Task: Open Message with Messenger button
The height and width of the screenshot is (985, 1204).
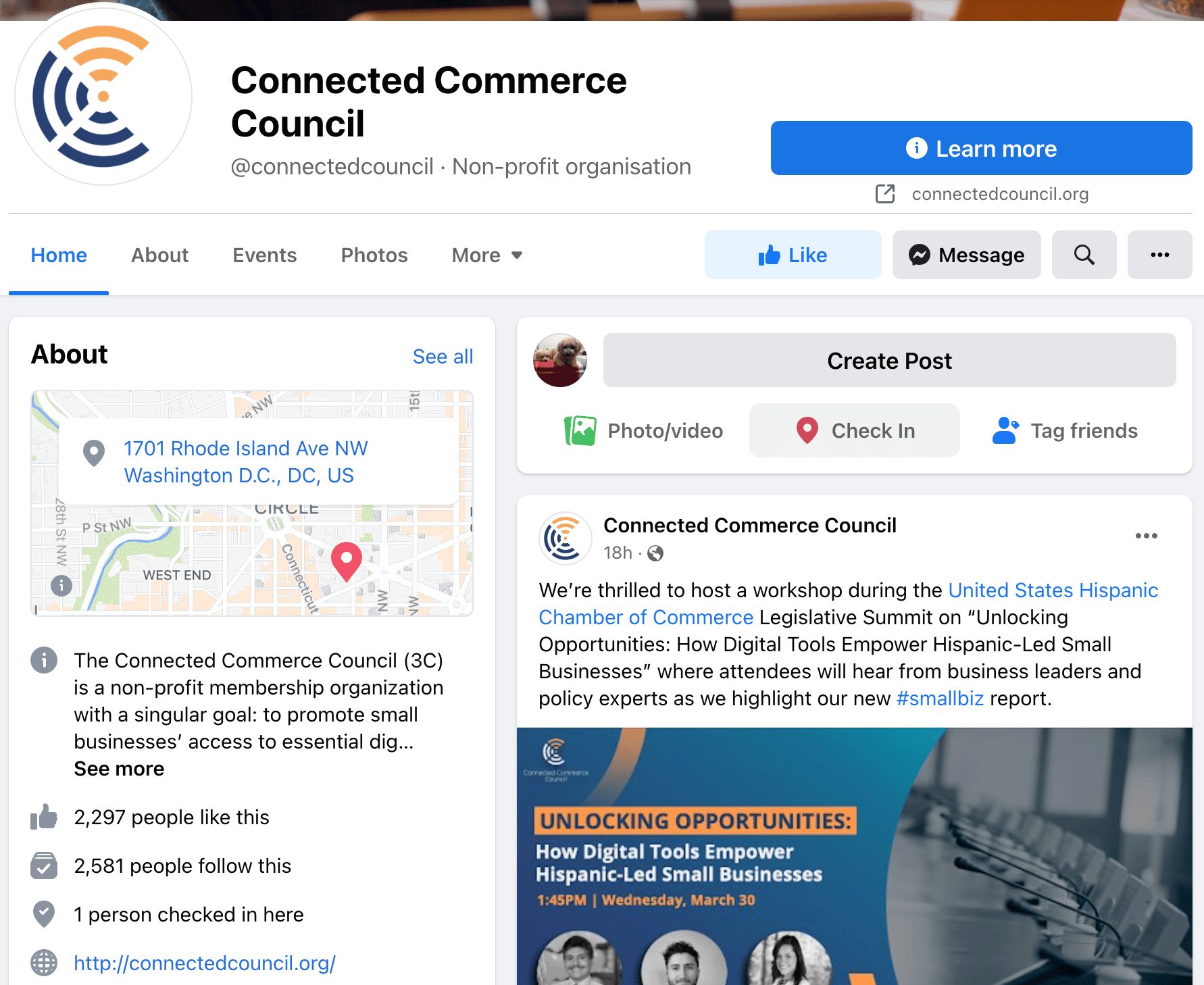Action: (x=966, y=255)
